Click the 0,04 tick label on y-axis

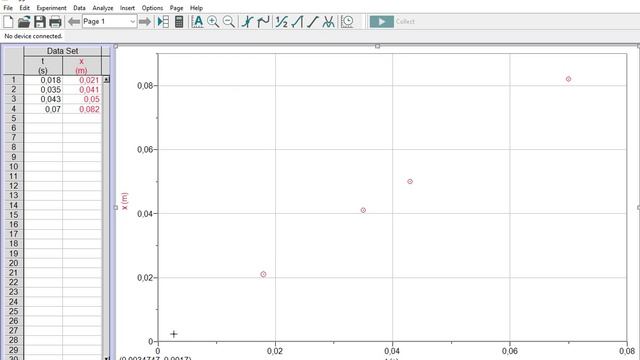point(144,213)
